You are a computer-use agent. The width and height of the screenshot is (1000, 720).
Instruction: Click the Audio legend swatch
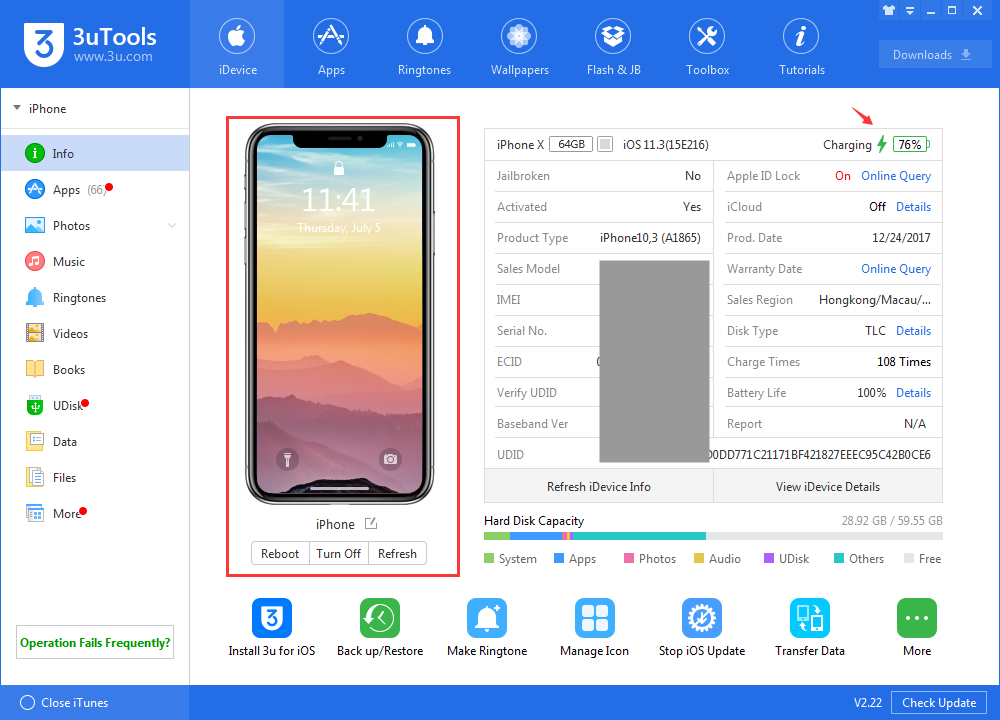(x=699, y=559)
